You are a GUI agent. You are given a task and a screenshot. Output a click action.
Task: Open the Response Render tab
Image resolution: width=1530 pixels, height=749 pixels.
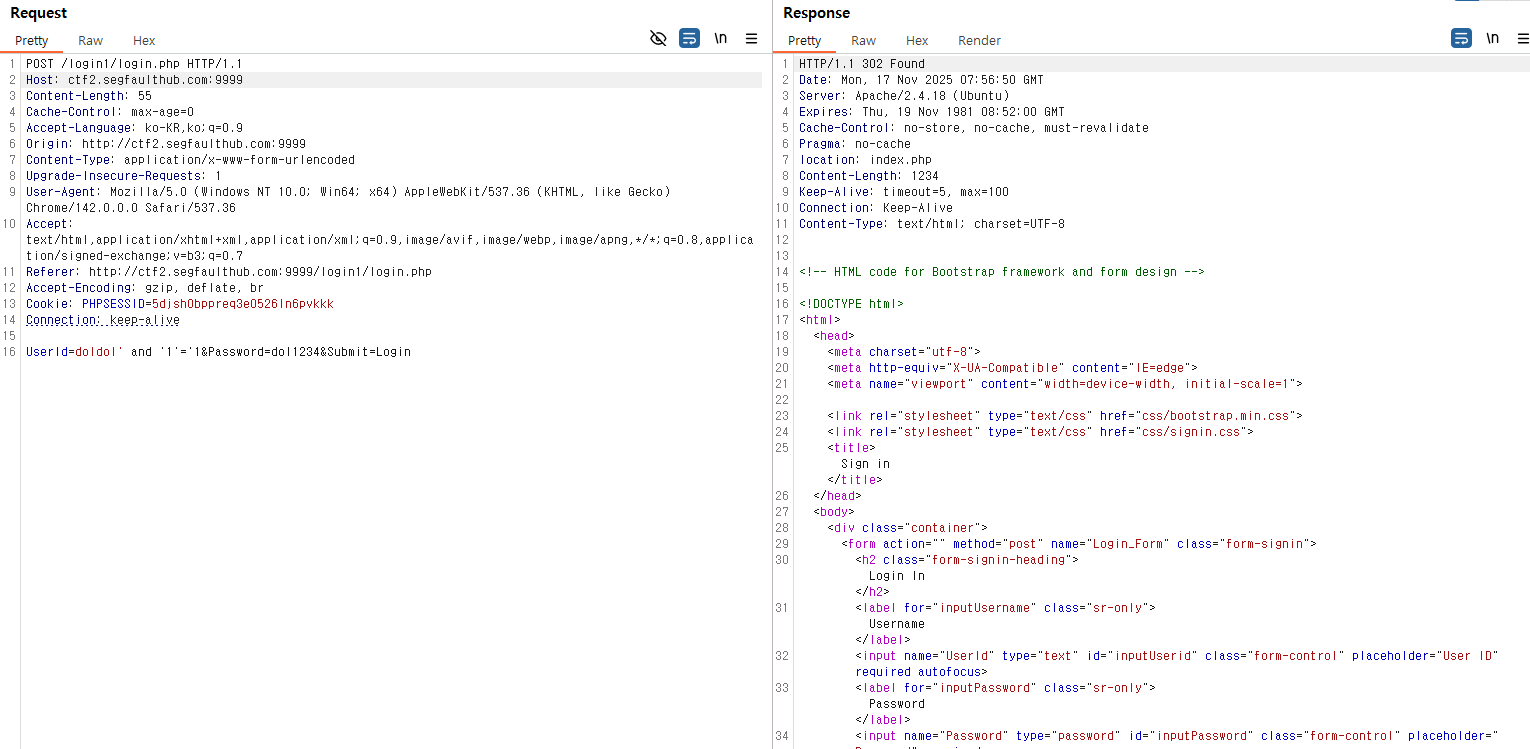[979, 41]
